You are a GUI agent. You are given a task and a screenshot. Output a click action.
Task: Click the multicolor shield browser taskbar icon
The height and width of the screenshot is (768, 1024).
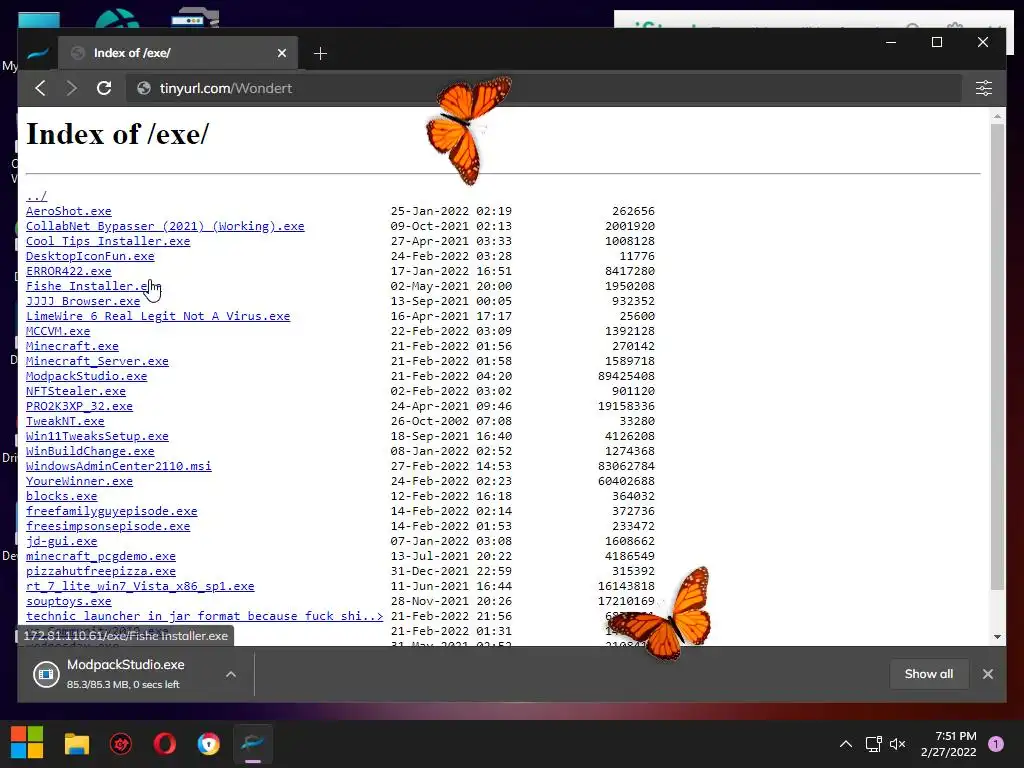click(208, 743)
